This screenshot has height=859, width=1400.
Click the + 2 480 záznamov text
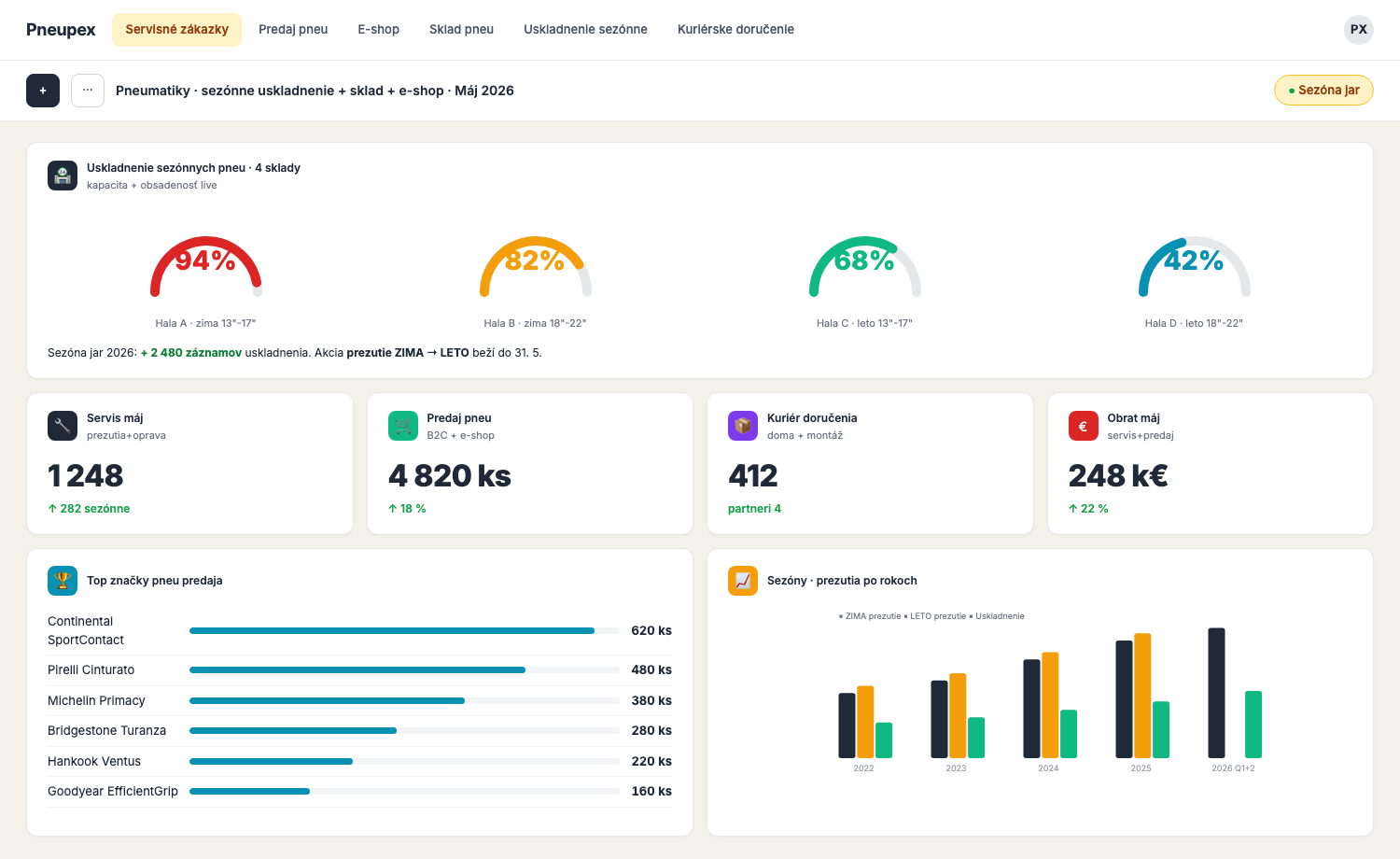[191, 353]
